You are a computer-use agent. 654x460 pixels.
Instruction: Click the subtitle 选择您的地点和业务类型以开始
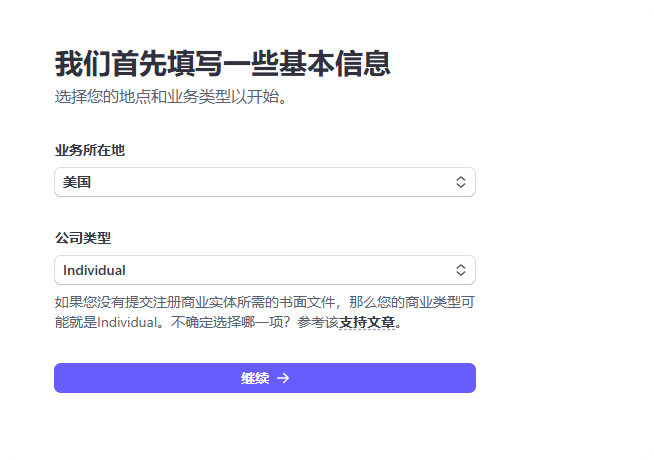tap(170, 98)
